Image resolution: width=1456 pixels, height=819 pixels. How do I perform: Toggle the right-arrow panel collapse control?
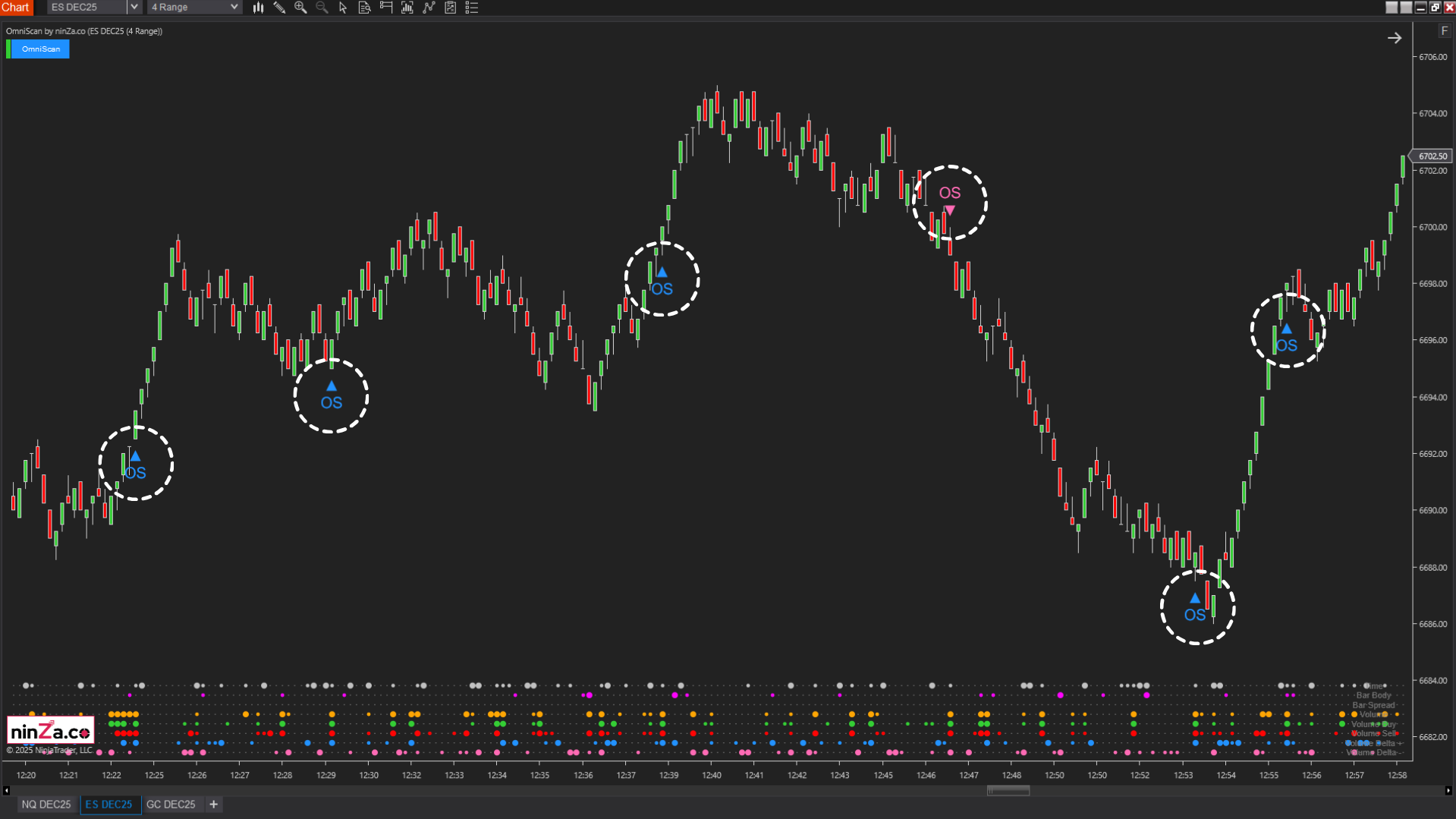(1395, 37)
